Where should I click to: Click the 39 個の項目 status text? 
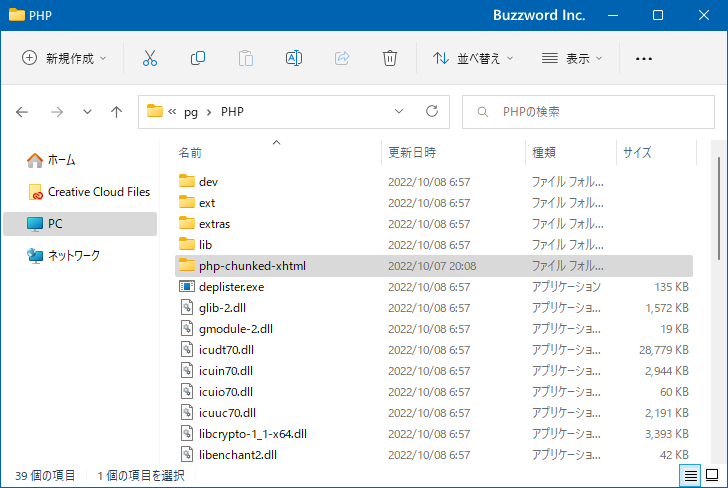(x=45, y=475)
